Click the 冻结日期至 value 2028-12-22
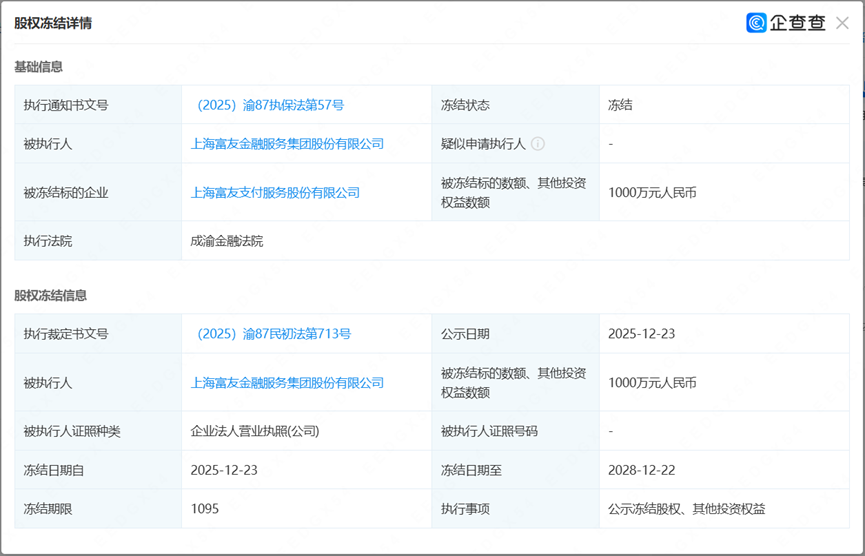Viewport: 865px width, 556px height. pos(641,470)
